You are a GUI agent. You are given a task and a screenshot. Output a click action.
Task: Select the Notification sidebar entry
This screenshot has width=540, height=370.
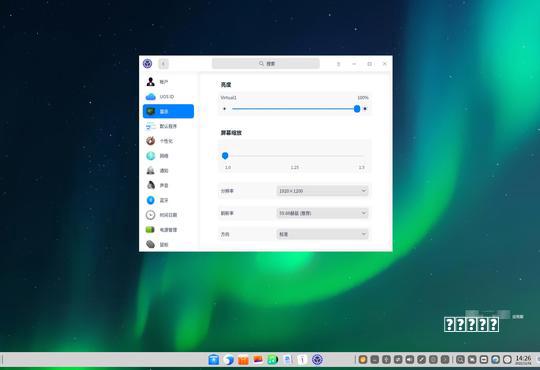pyautogui.click(x=168, y=171)
